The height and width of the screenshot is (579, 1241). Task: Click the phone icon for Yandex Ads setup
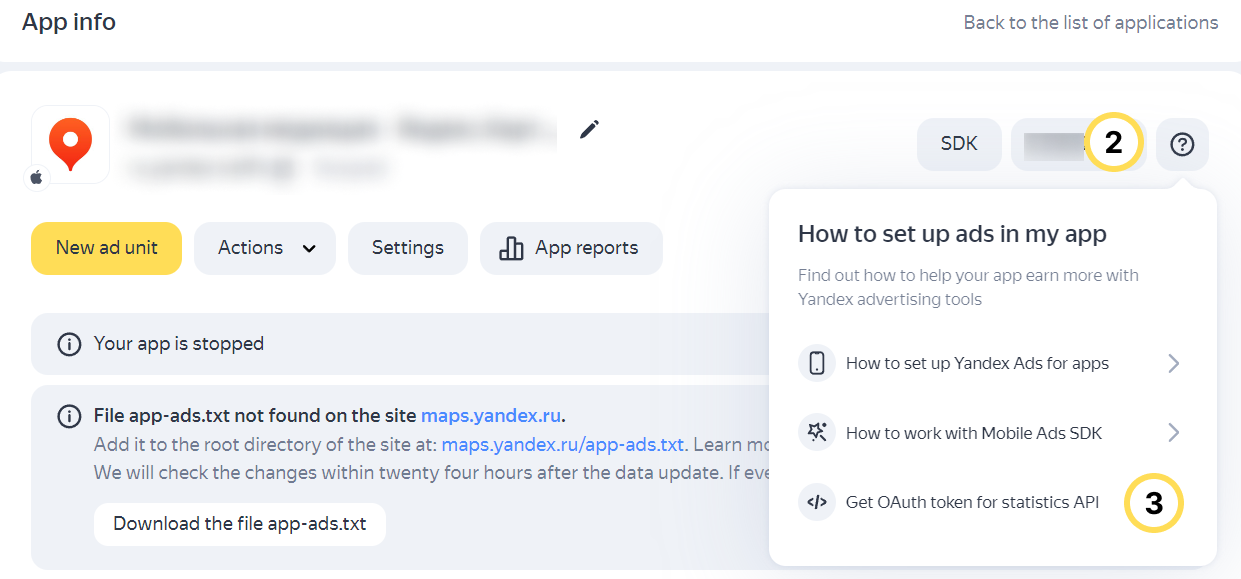coord(817,363)
